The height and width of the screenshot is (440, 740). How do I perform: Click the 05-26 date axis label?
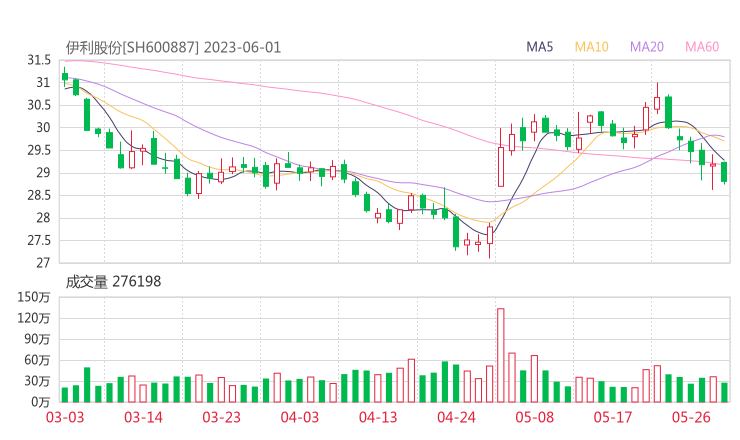(691, 417)
